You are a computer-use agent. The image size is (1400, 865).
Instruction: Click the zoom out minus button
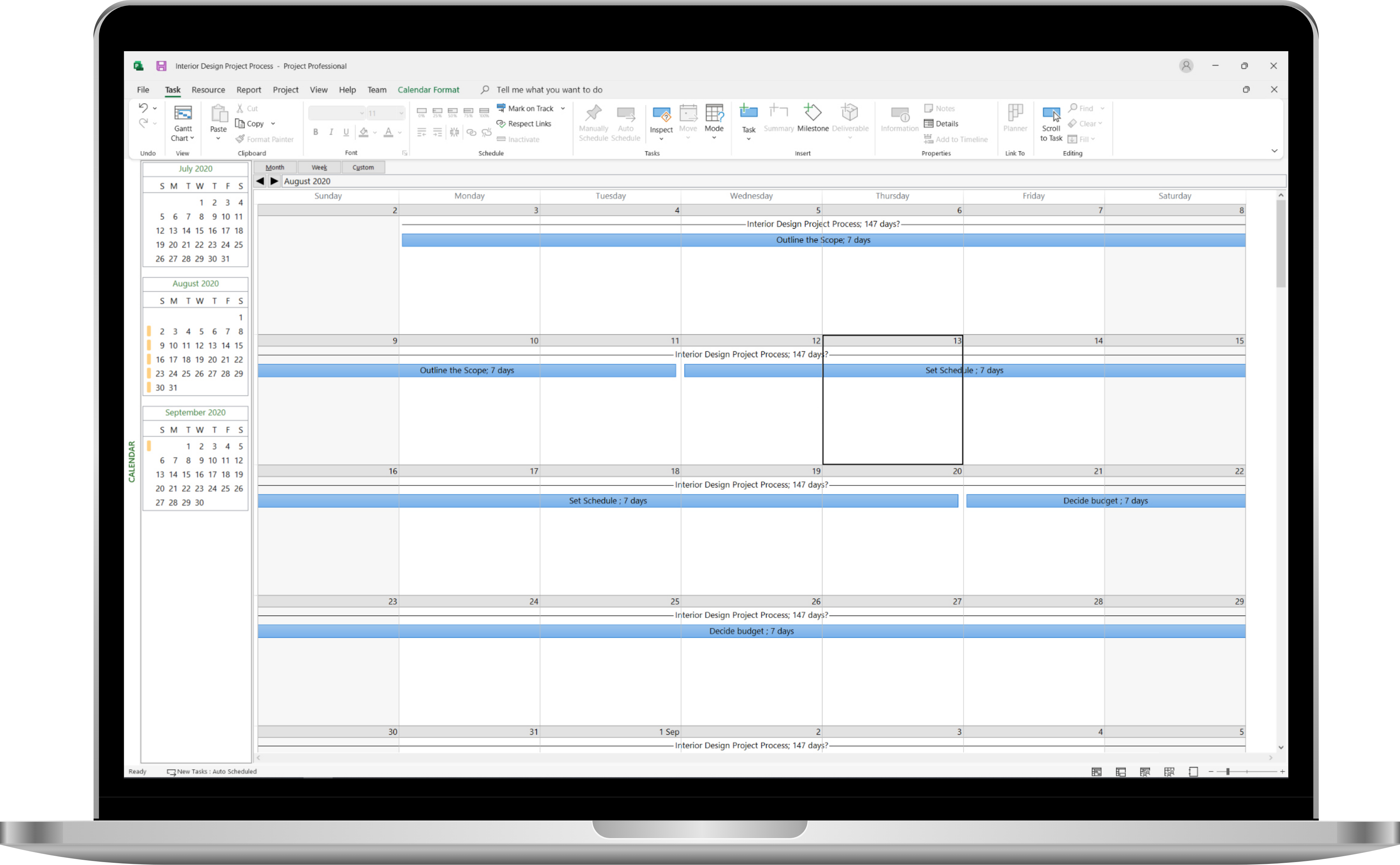coord(1211,772)
